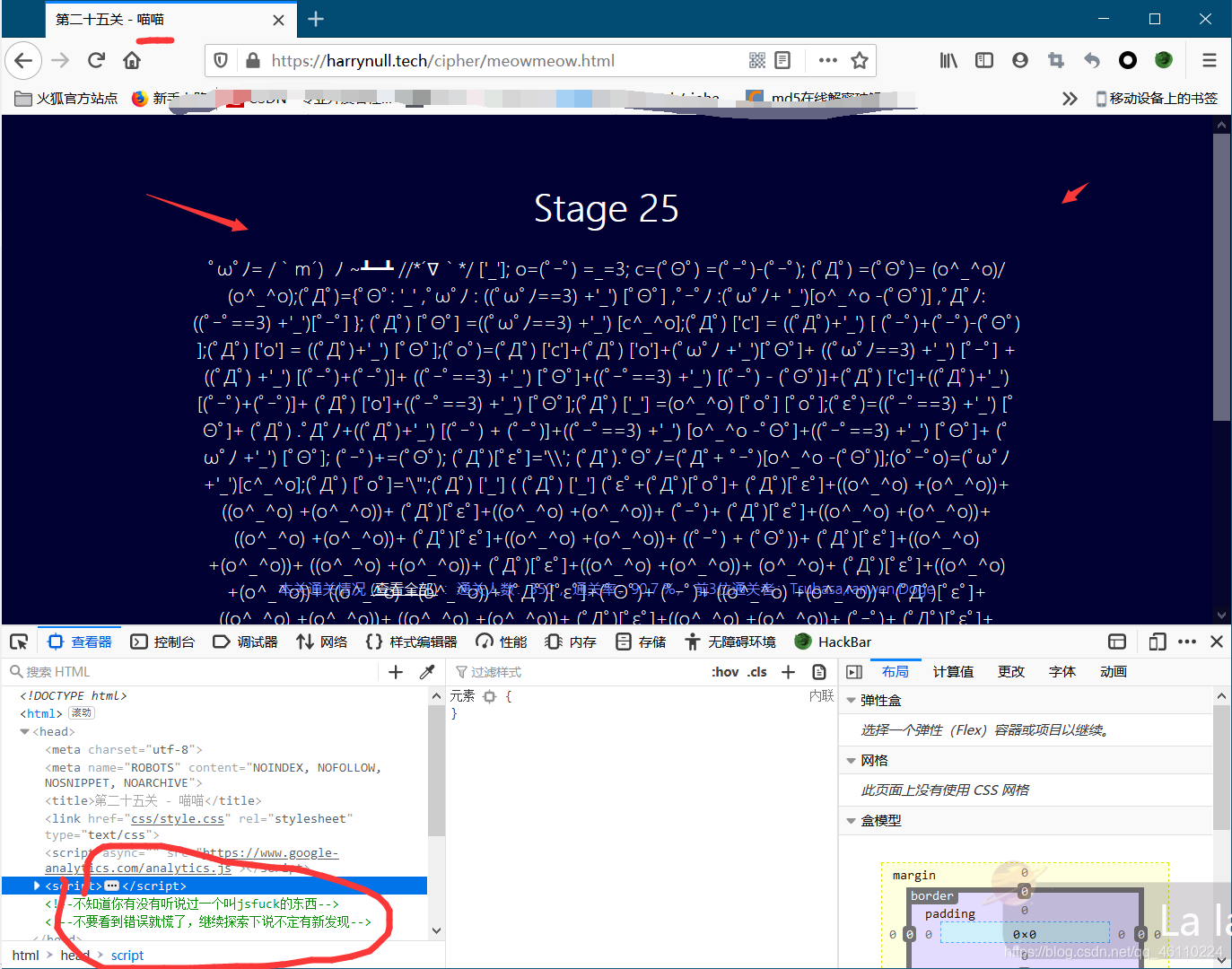Open the 网络 network tab
Viewport: 1232px width, 969px height.
click(321, 642)
